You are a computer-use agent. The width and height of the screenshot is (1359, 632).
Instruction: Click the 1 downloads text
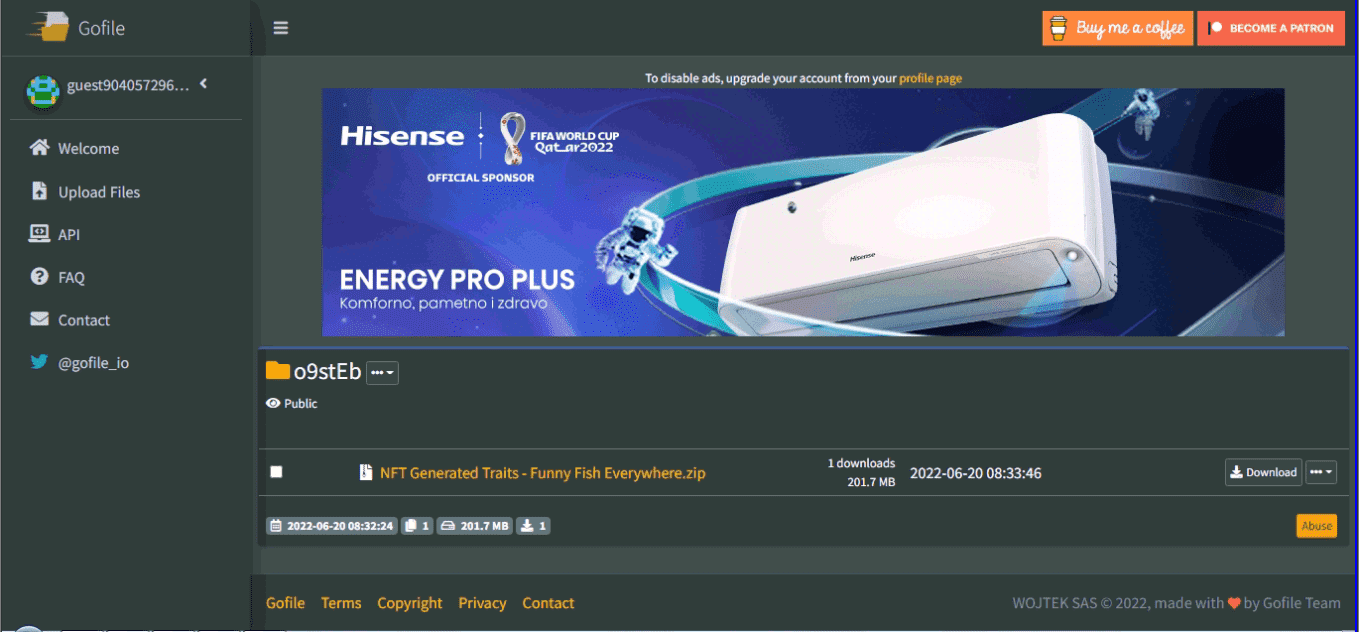(x=861, y=464)
